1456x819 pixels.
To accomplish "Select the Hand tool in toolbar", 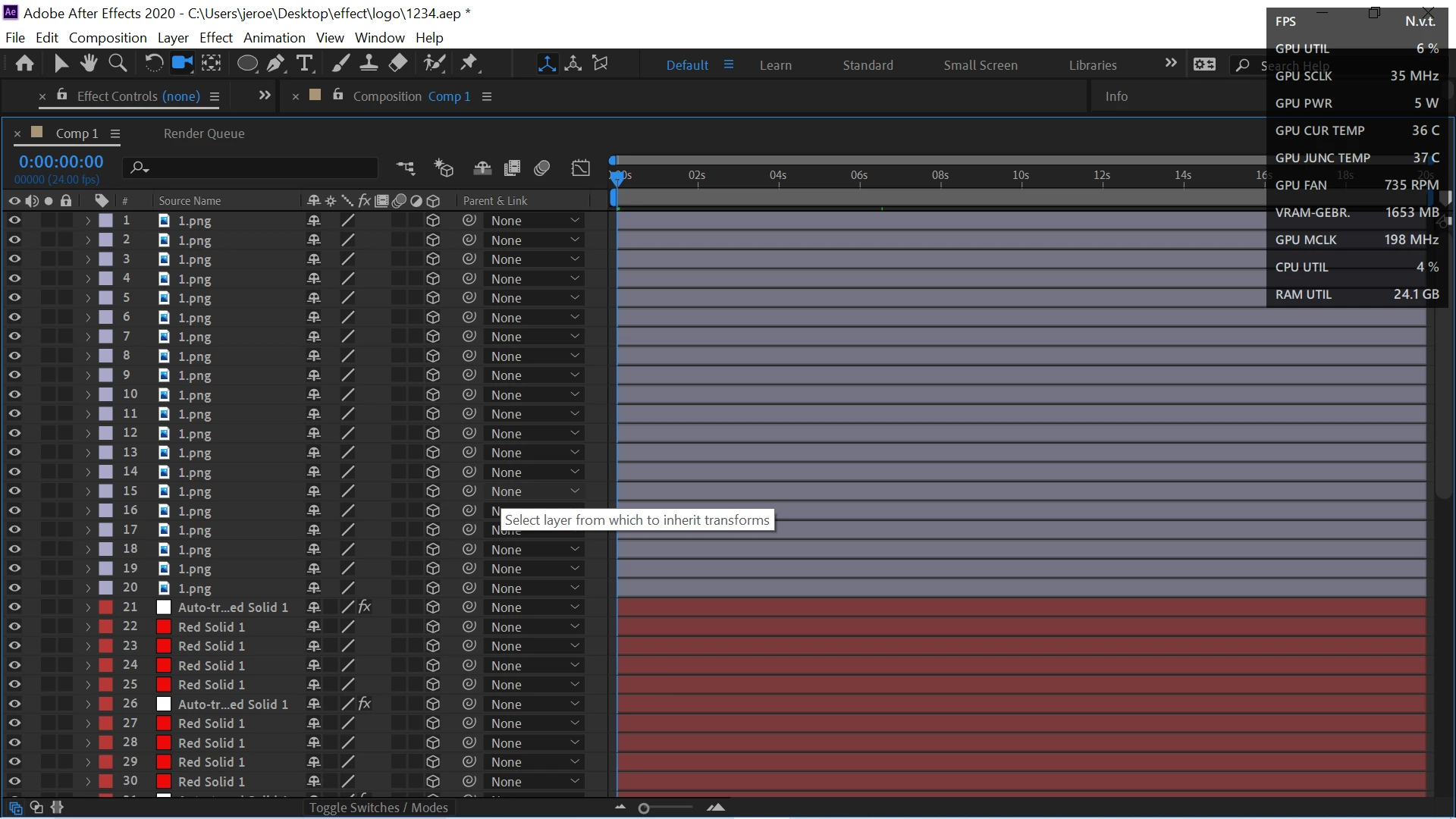I will (x=89, y=63).
